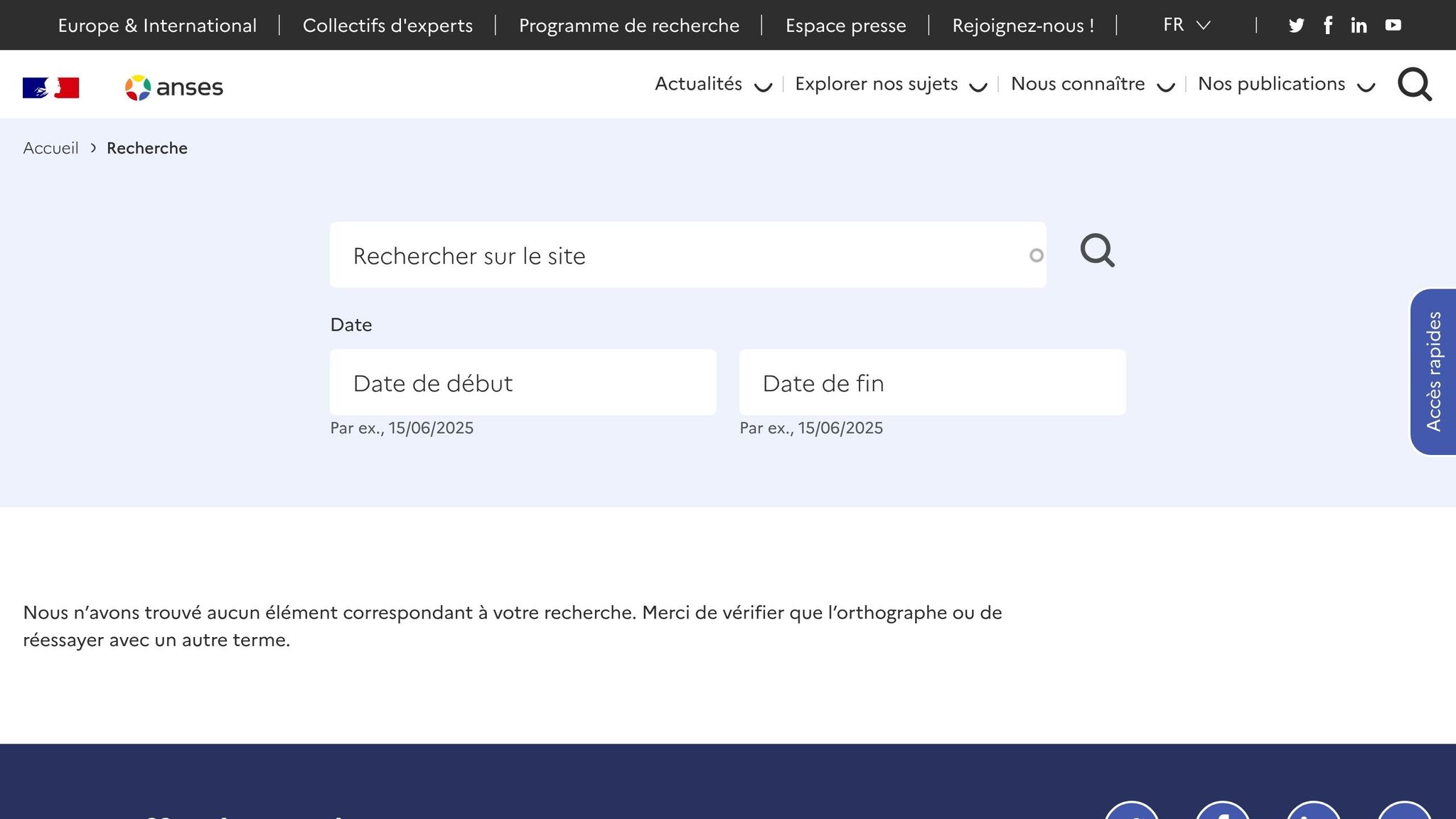Click the Recherche breadcrumb text
The height and width of the screenshot is (819, 1456).
click(147, 148)
